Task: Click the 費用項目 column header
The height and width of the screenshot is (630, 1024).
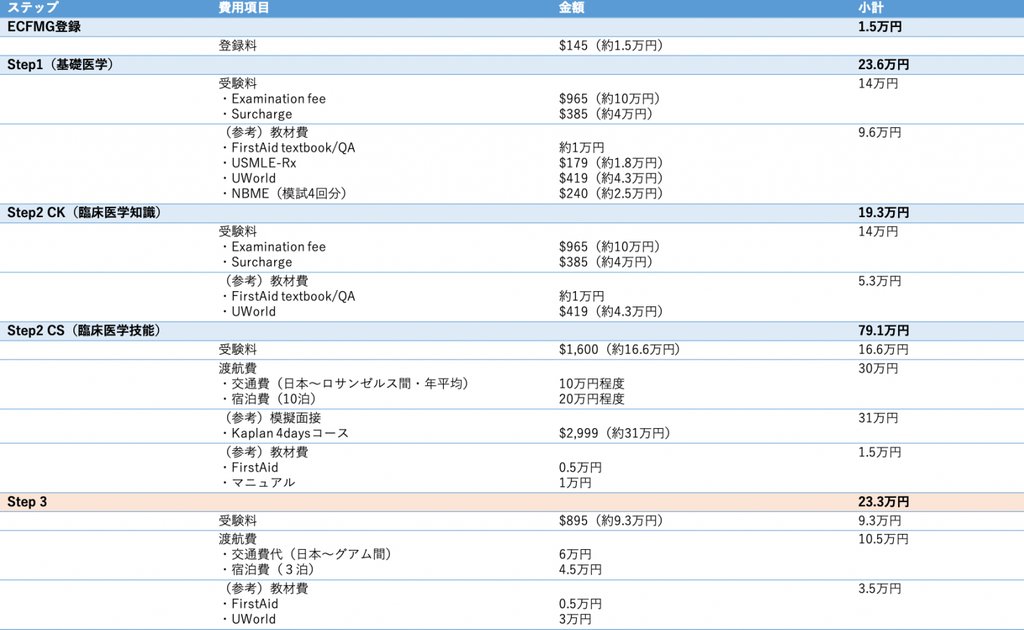Action: 243,8
